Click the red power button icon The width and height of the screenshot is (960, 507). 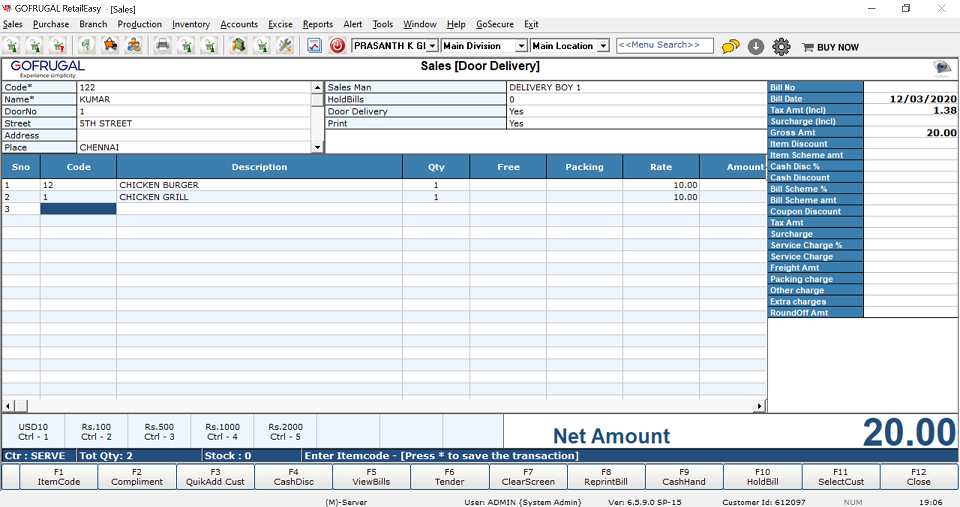337,46
